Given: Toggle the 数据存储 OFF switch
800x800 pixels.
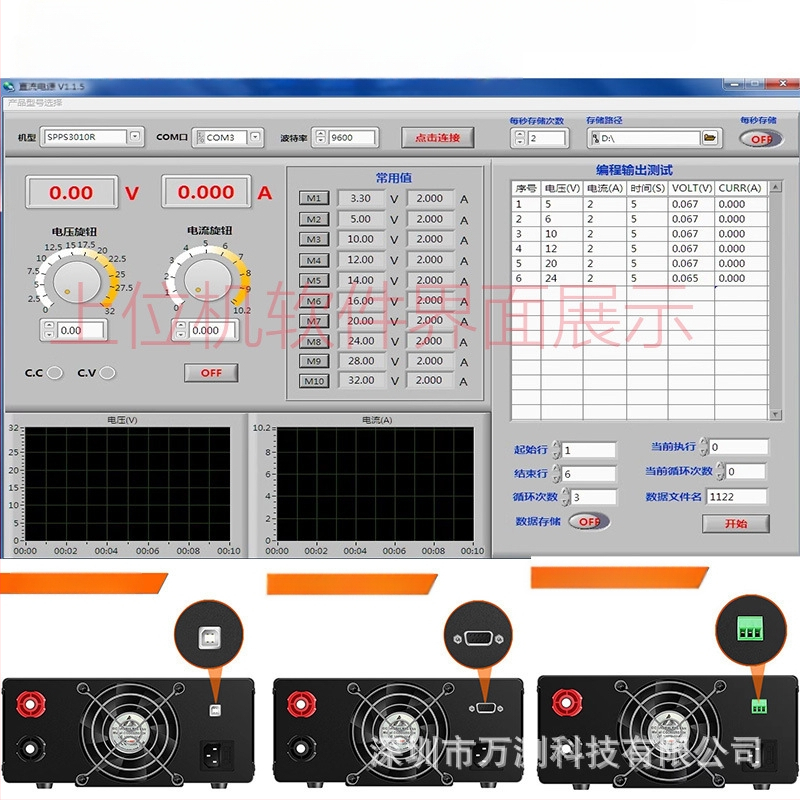Looking at the screenshot, I should [588, 522].
